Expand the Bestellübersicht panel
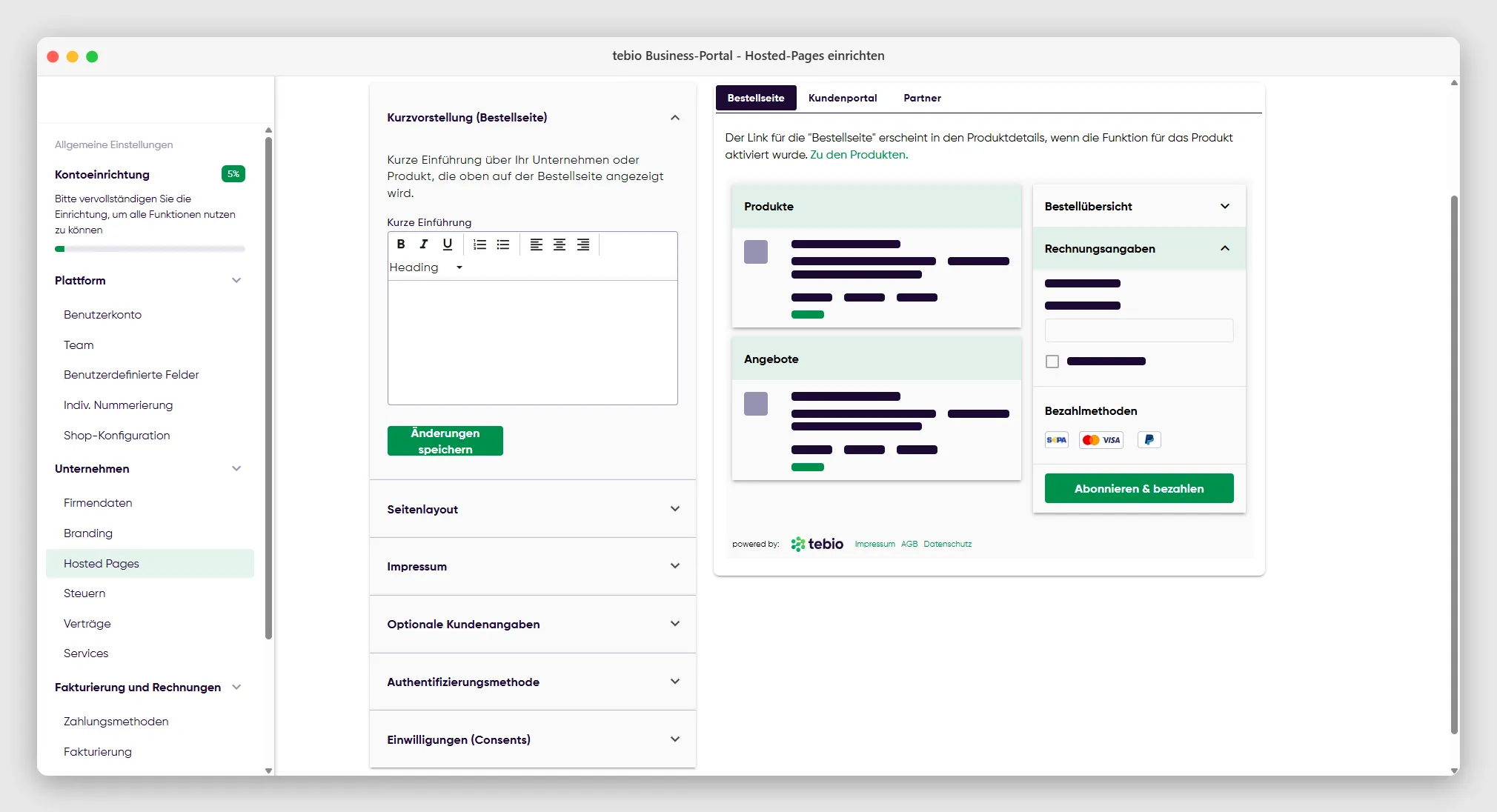Viewport: 1497px width, 812px height. [1225, 206]
